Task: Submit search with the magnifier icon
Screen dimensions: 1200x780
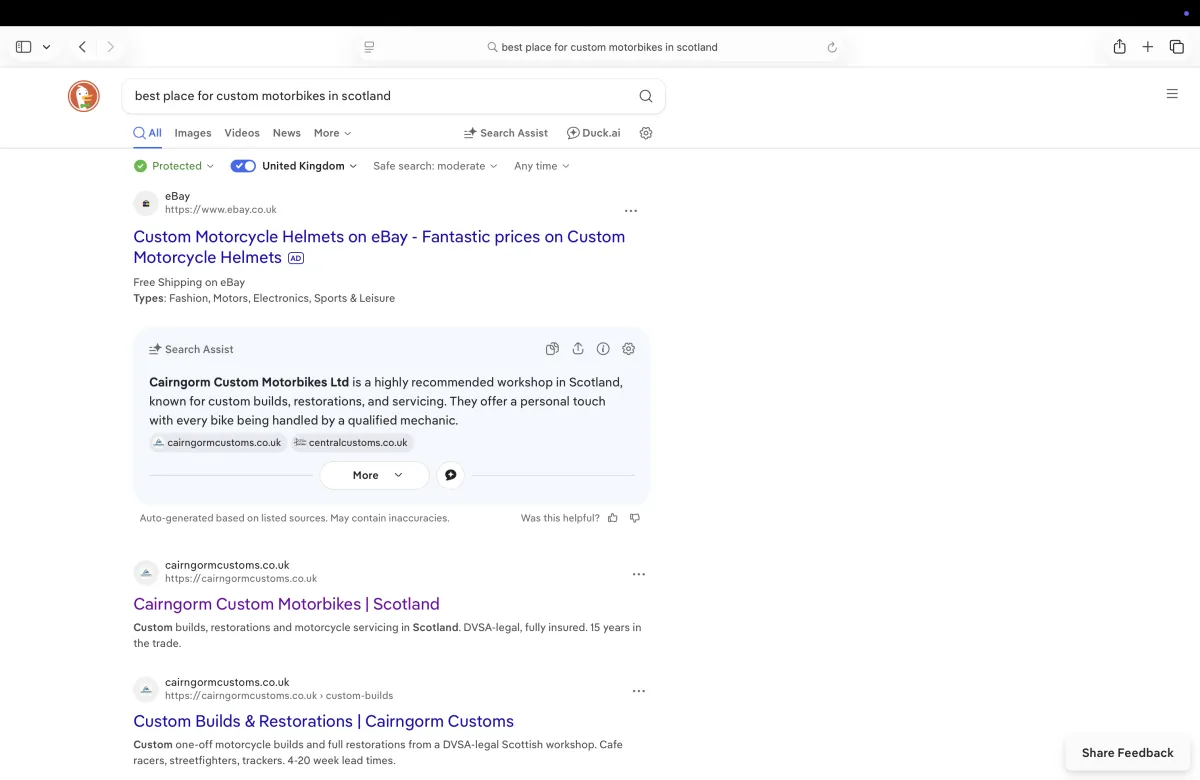Action: click(x=646, y=96)
